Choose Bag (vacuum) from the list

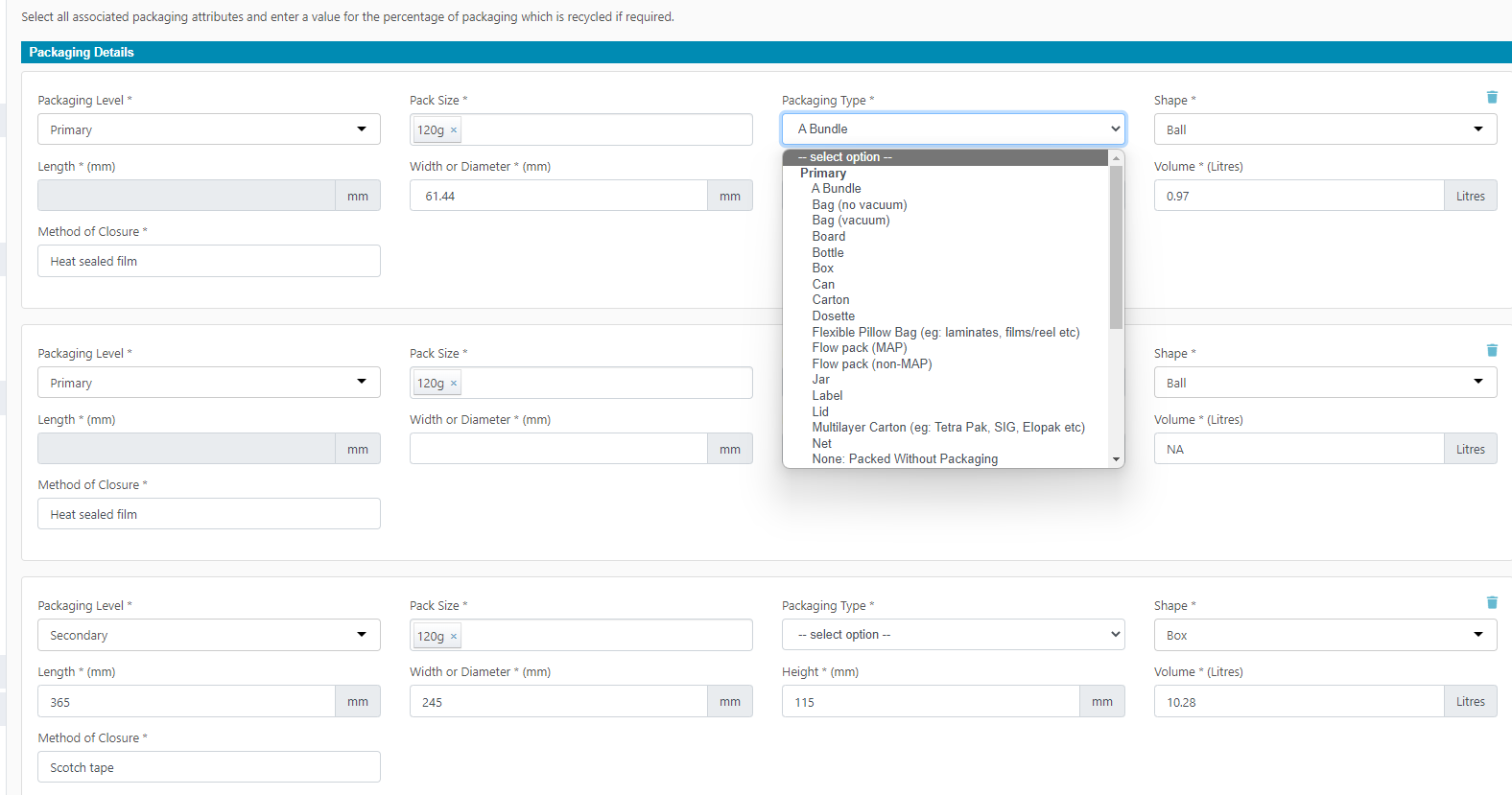coord(851,221)
